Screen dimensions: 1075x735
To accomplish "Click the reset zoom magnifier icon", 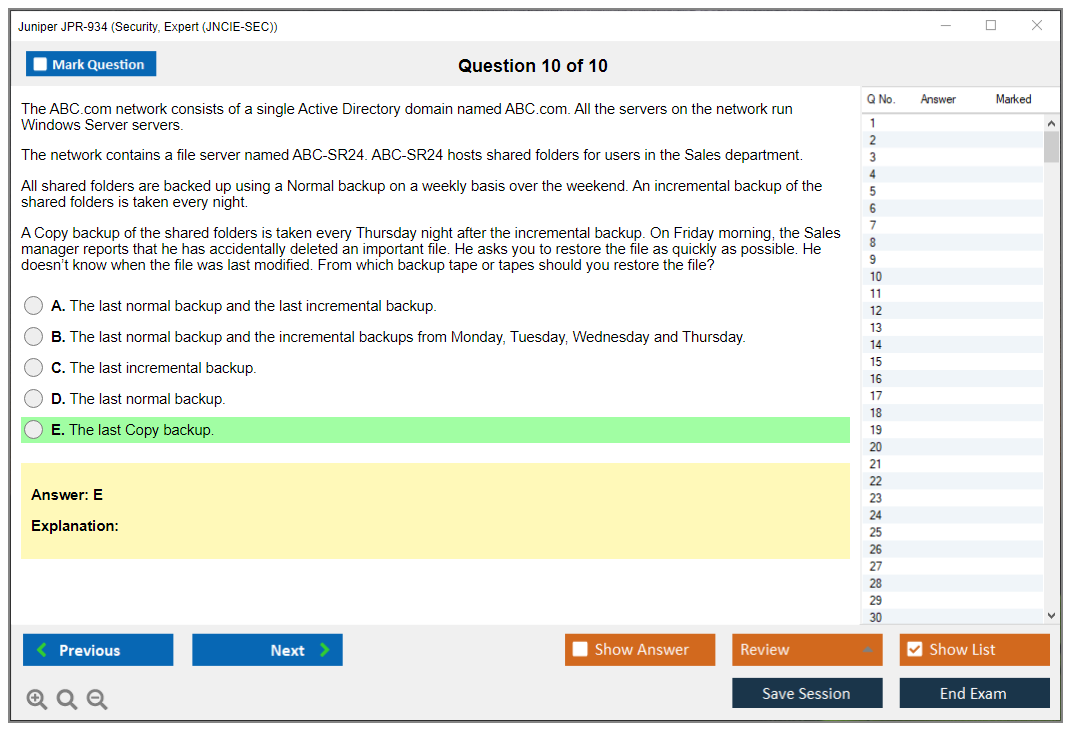I will click(x=67, y=699).
